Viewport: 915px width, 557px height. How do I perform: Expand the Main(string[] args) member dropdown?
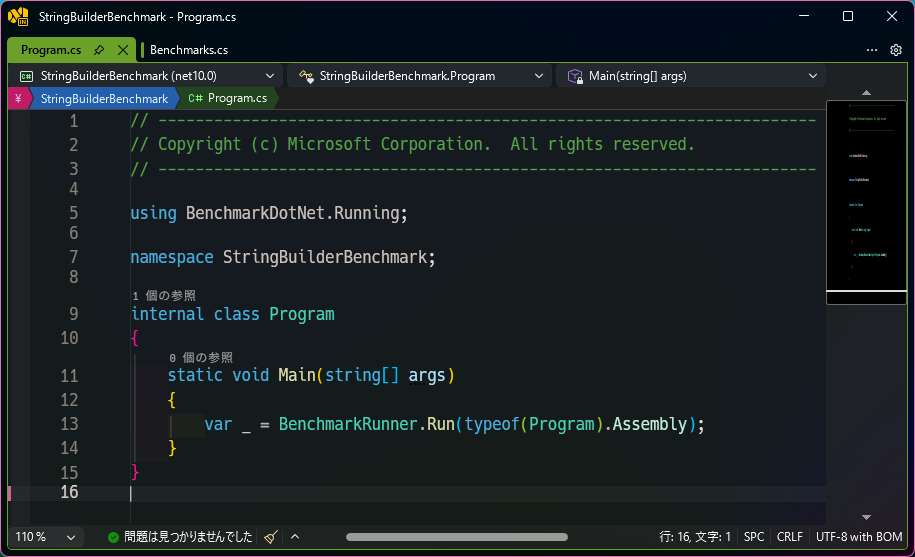point(812,76)
